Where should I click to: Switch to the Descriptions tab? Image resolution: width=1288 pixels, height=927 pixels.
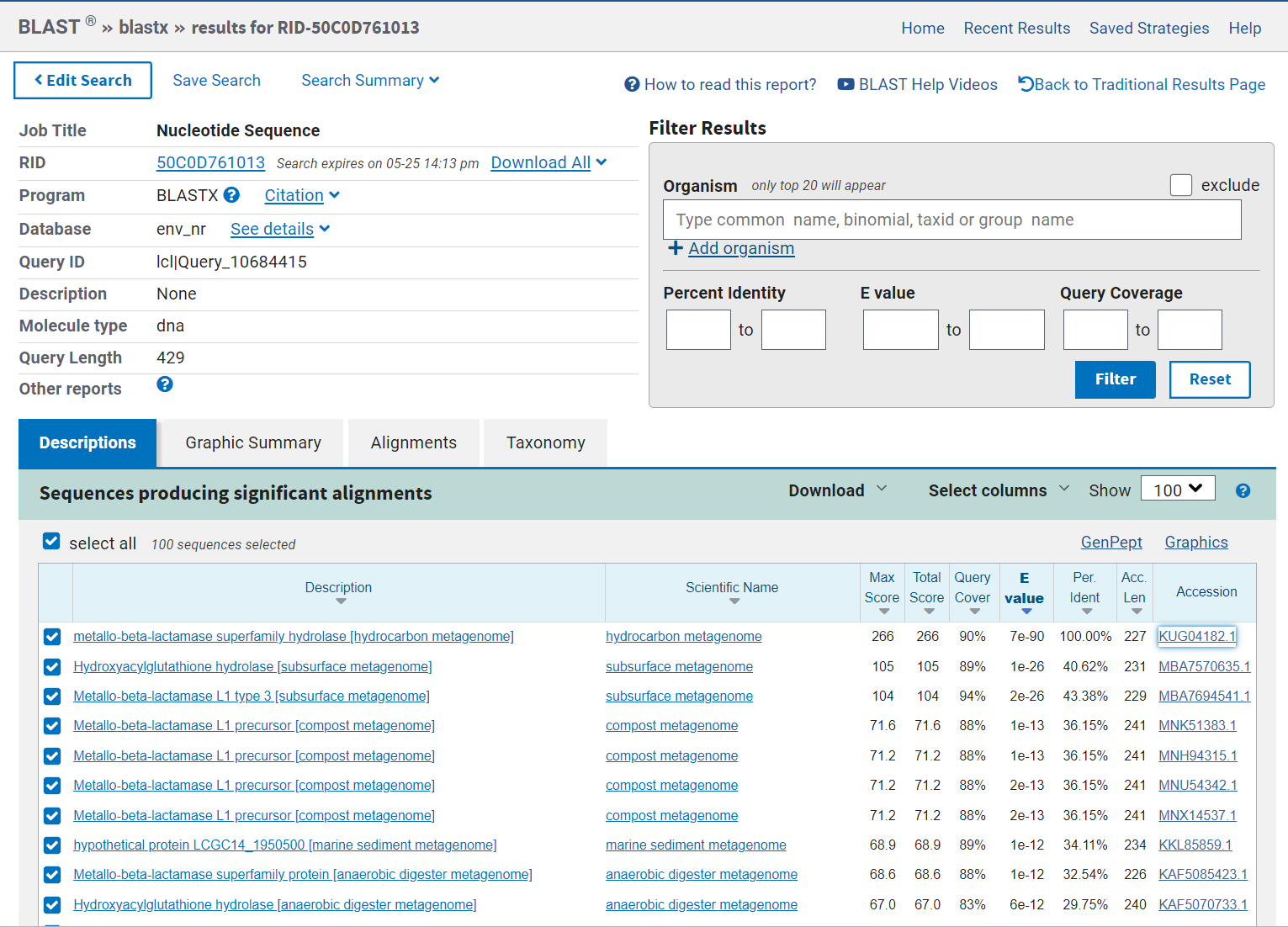click(x=87, y=442)
